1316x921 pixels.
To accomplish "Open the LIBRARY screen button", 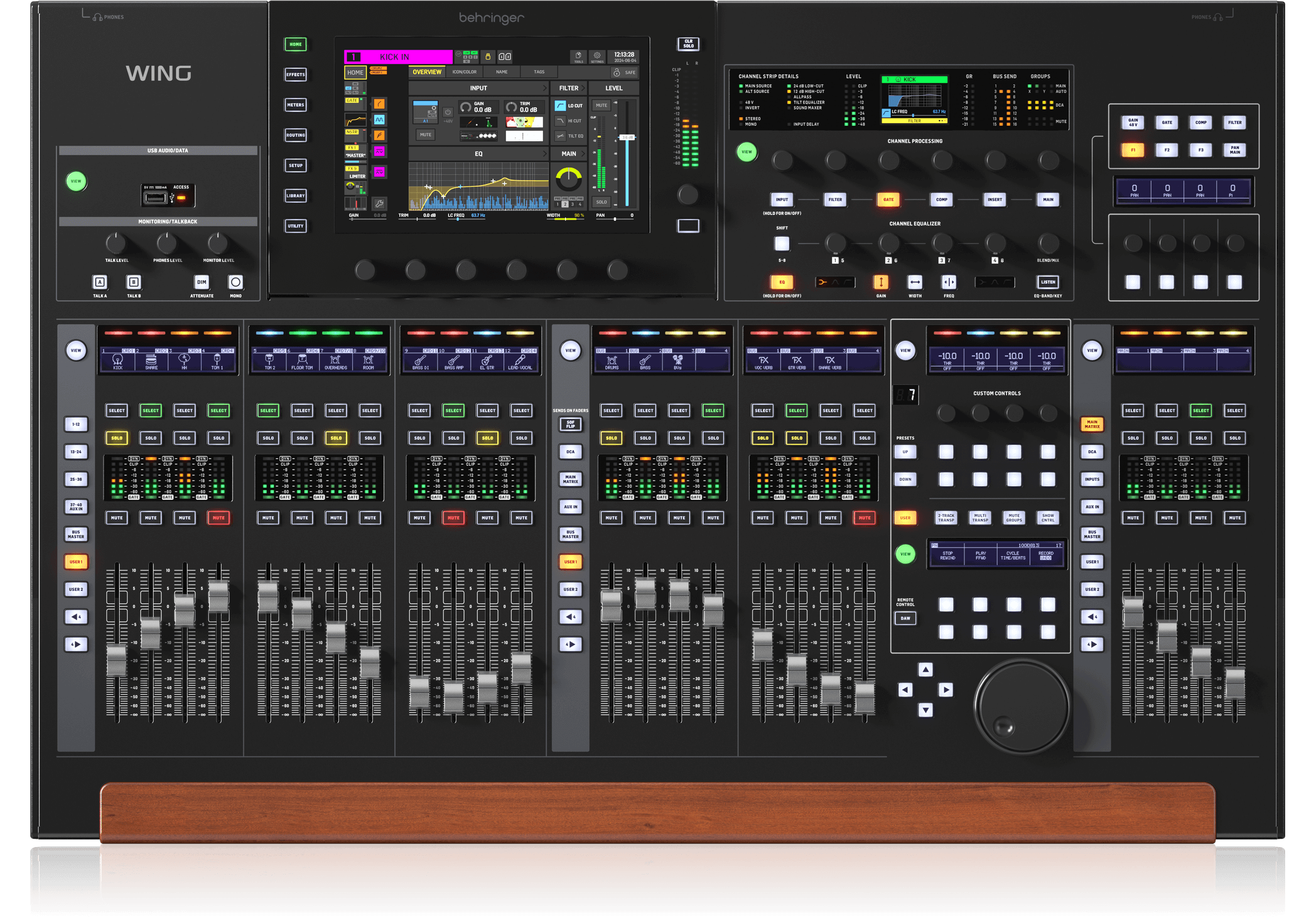I will (x=296, y=196).
